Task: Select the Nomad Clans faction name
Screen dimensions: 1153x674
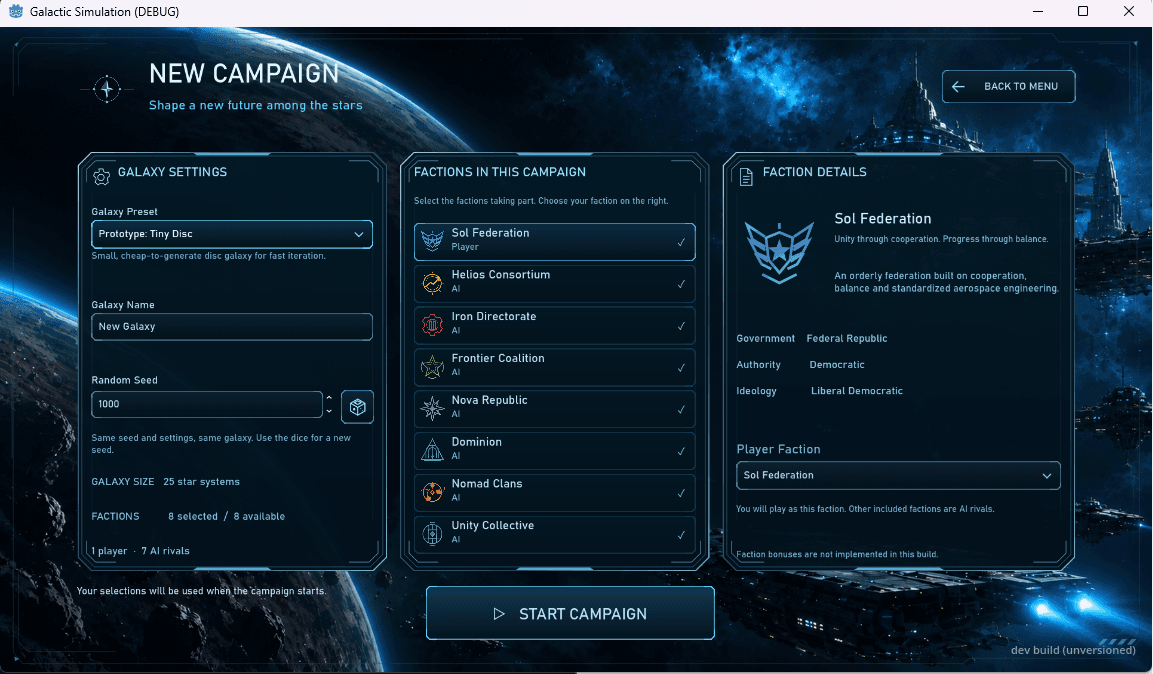Action: tap(487, 484)
